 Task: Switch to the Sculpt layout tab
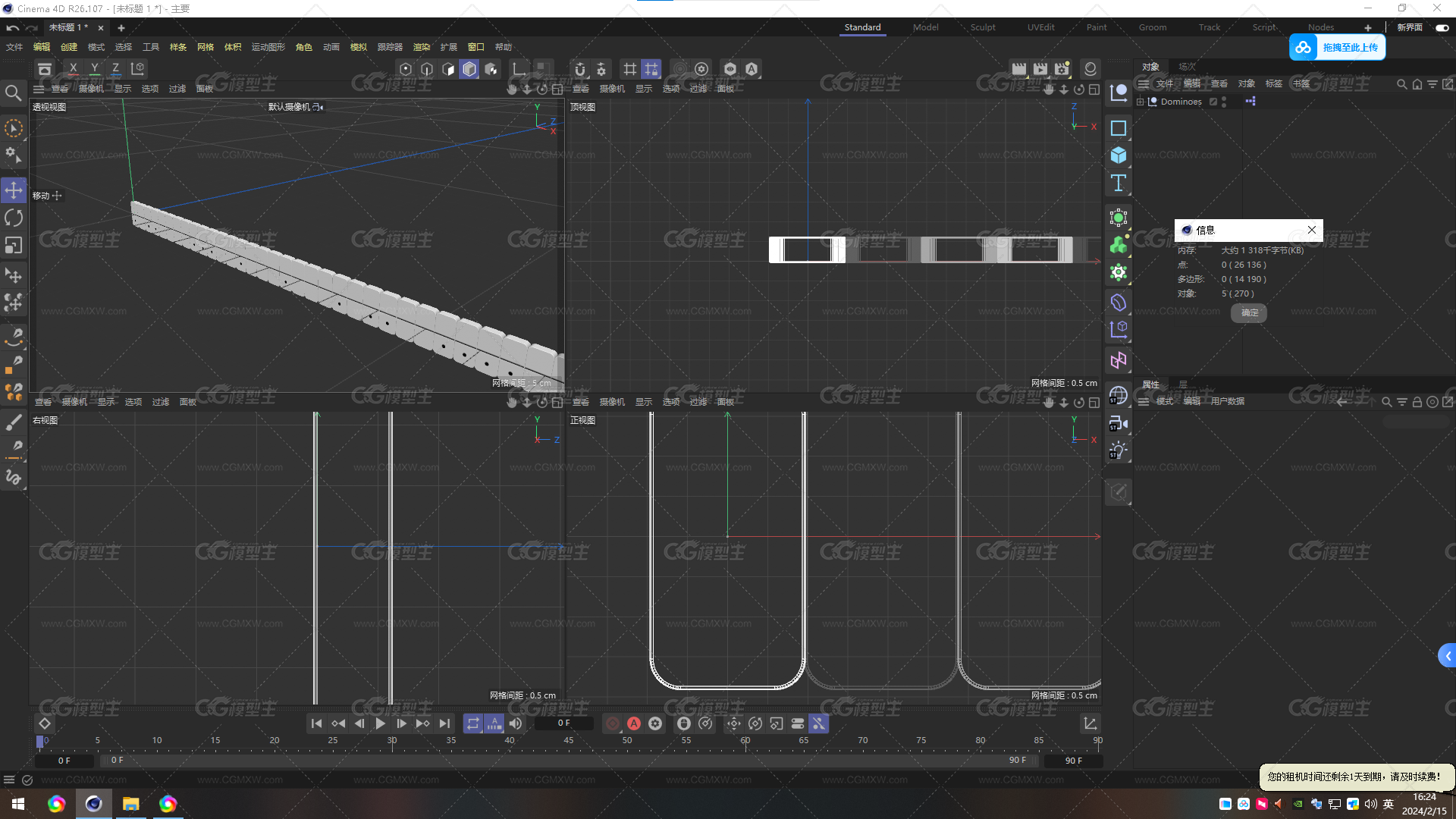[983, 27]
